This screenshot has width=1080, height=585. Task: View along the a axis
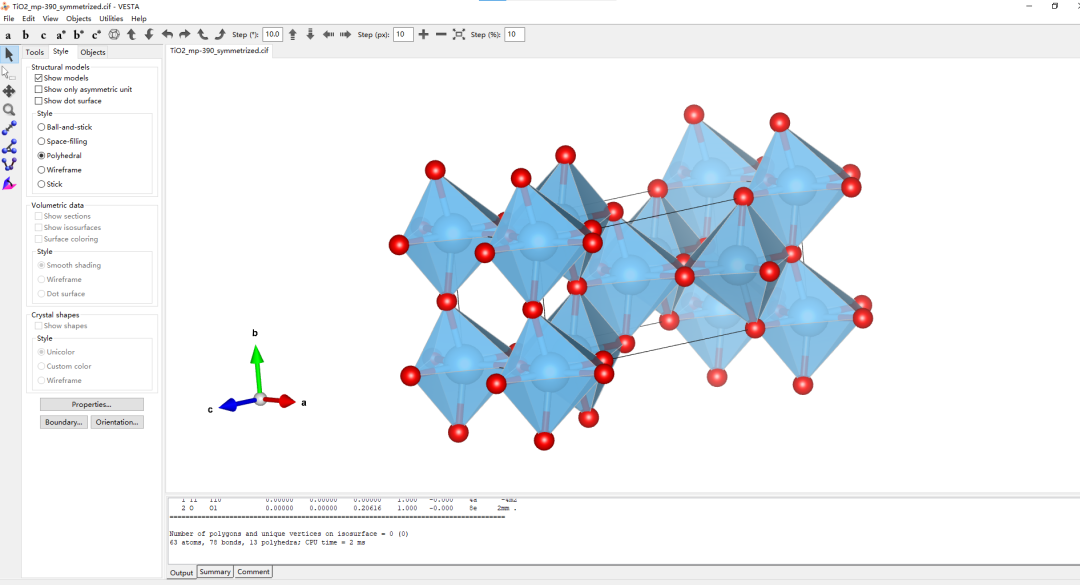9,35
